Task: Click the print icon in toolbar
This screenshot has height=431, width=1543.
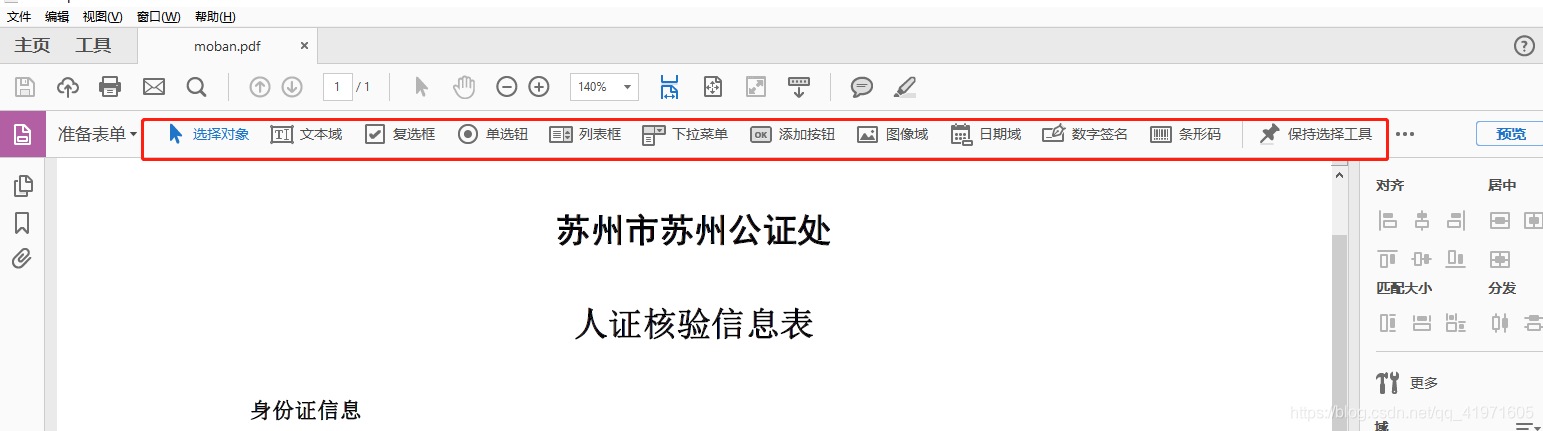Action: (x=110, y=87)
